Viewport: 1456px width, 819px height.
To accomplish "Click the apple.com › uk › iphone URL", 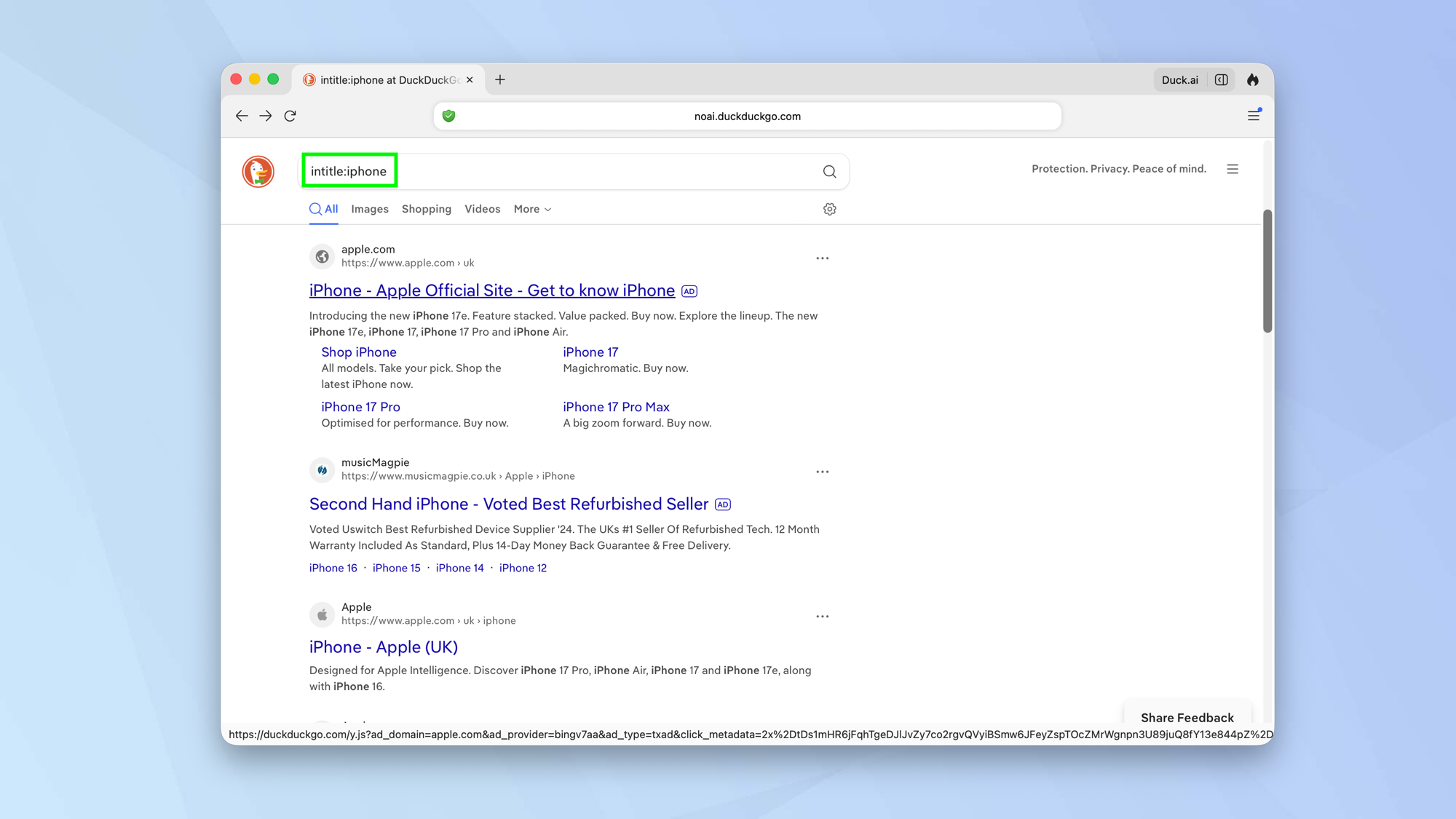I will click(429, 621).
